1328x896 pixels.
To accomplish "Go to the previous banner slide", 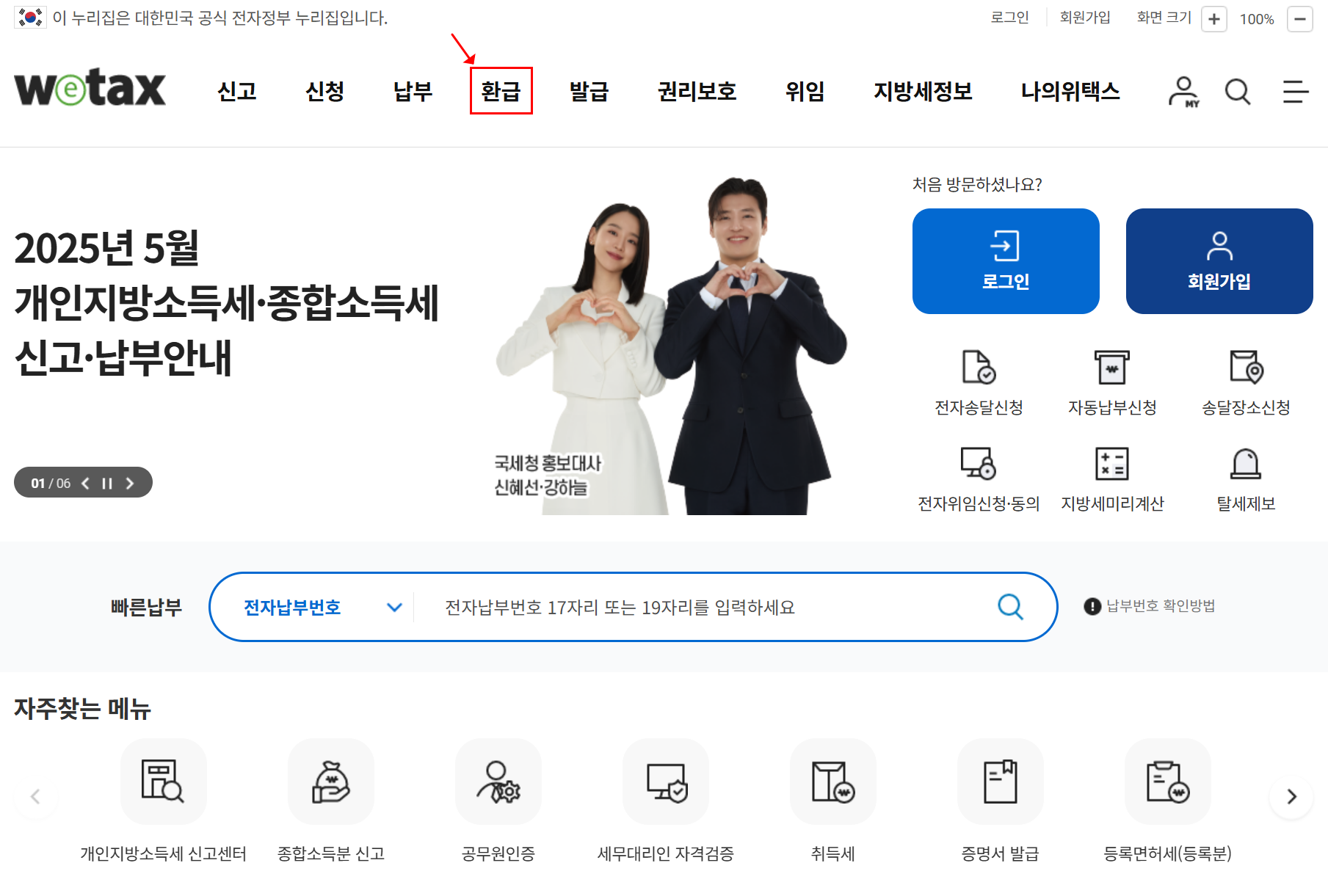I will point(85,483).
